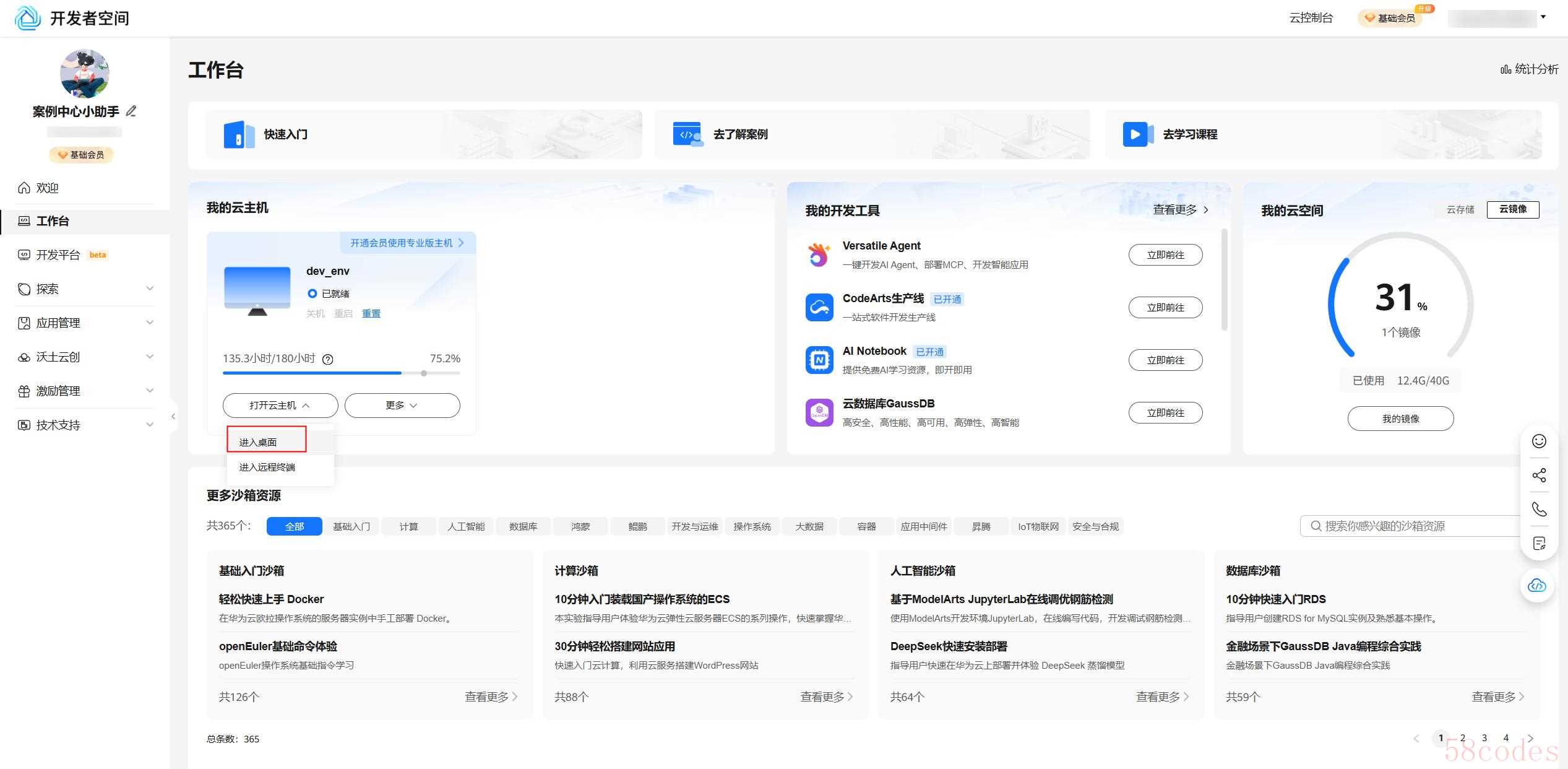Click the cloud code floating icon
Viewport: 1568px width, 769px height.
coord(1537,585)
